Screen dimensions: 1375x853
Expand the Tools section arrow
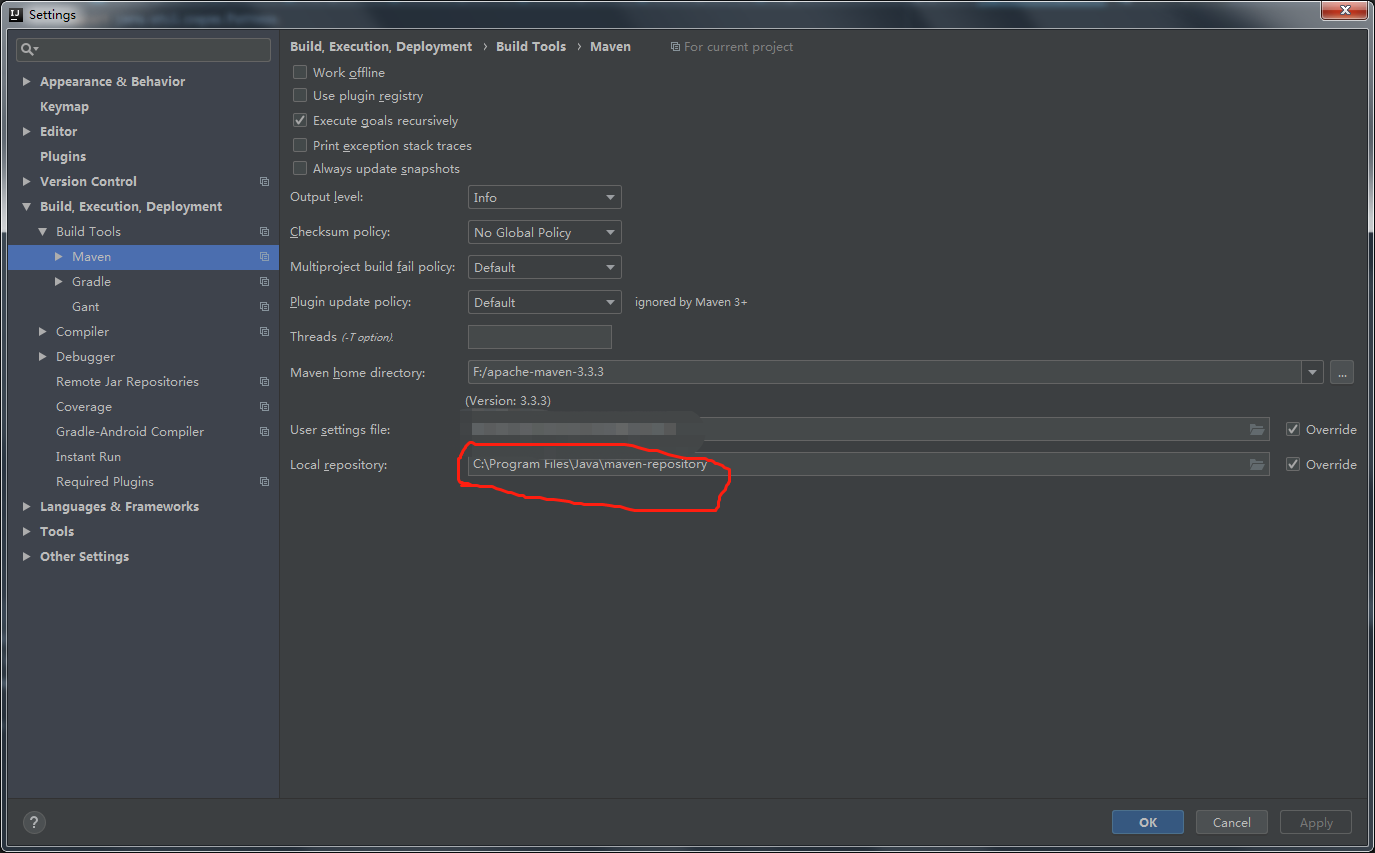27,532
